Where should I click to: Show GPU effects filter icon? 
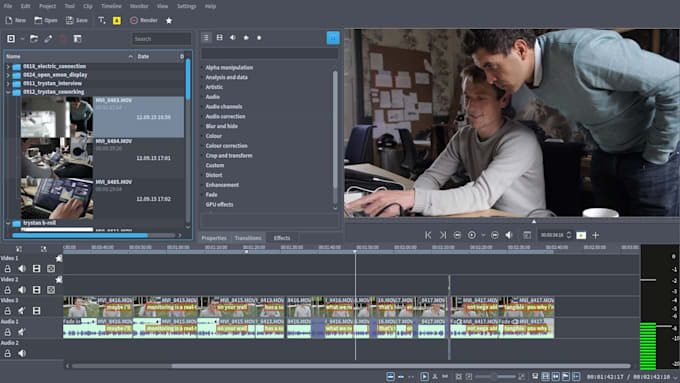tap(246, 38)
